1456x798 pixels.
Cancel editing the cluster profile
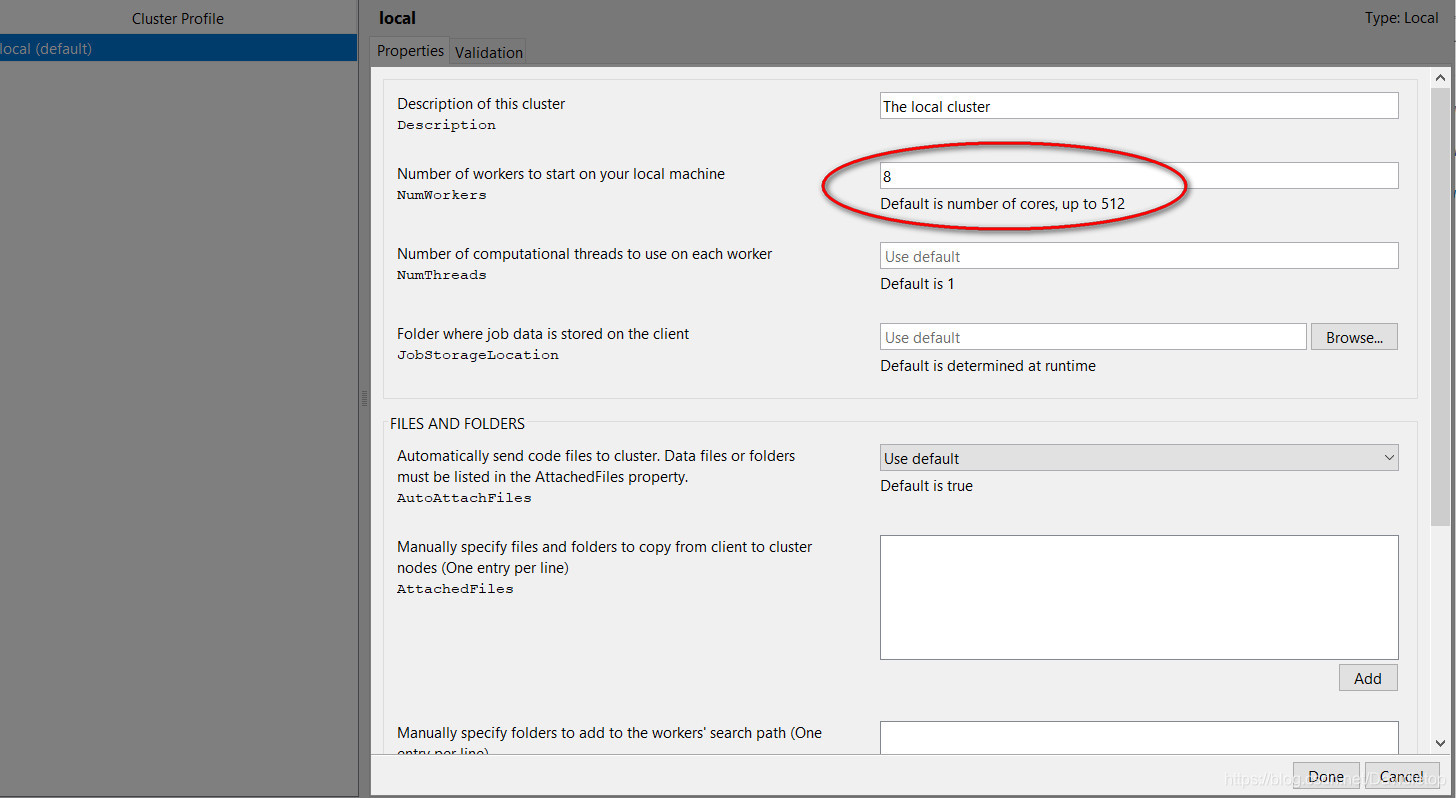(1401, 776)
